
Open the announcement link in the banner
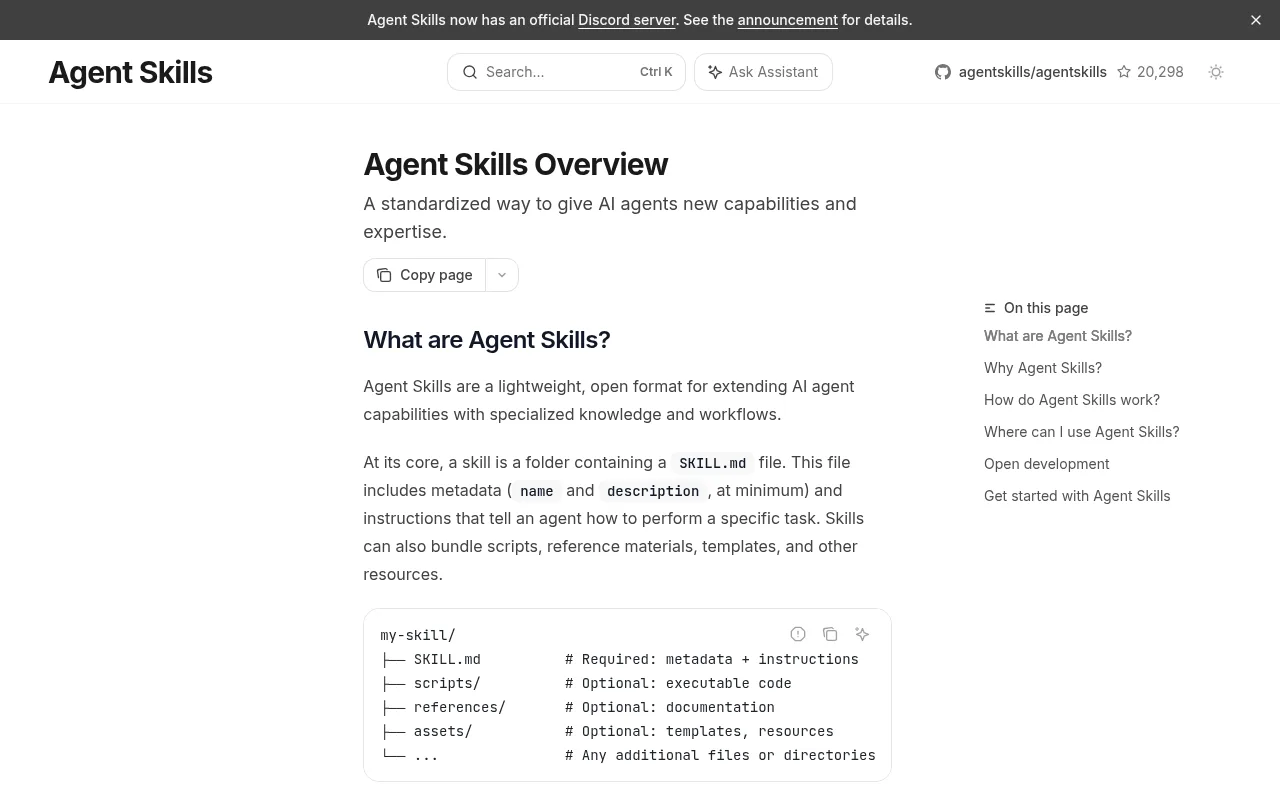pyautogui.click(x=787, y=20)
